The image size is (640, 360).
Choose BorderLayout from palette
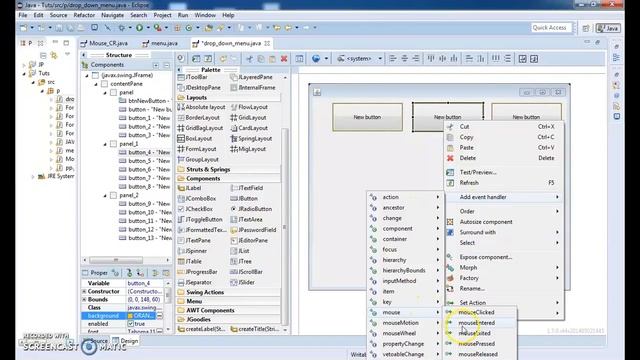click(x=199, y=118)
